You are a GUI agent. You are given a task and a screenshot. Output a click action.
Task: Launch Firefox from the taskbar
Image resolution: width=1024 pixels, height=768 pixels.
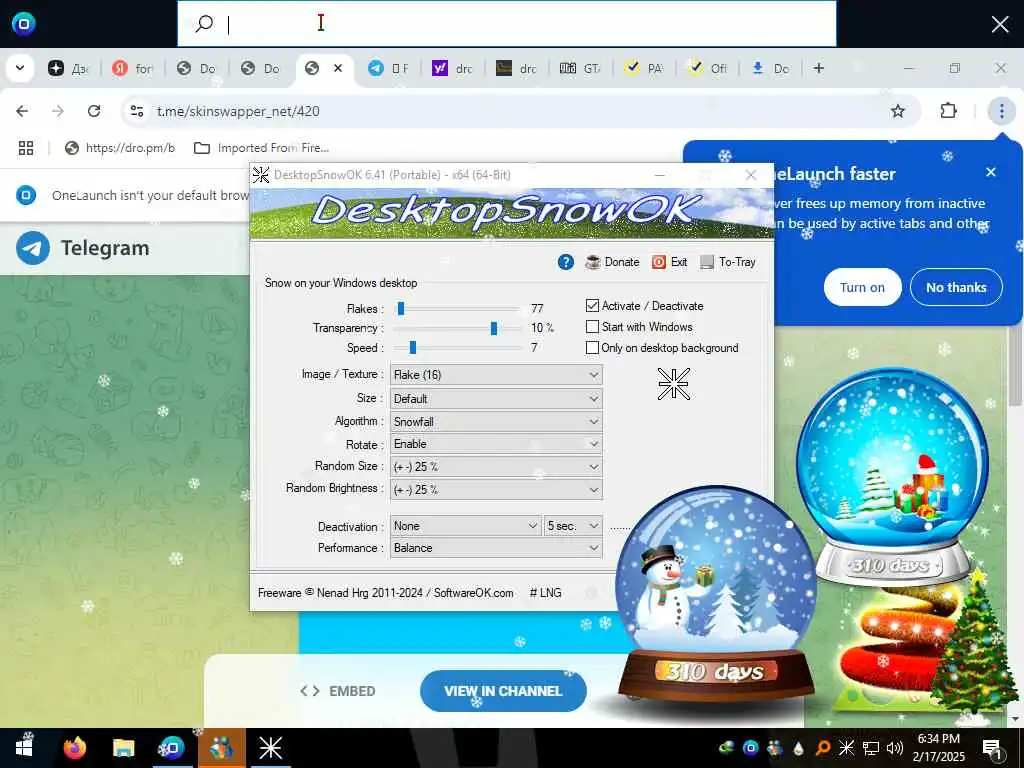click(x=74, y=748)
